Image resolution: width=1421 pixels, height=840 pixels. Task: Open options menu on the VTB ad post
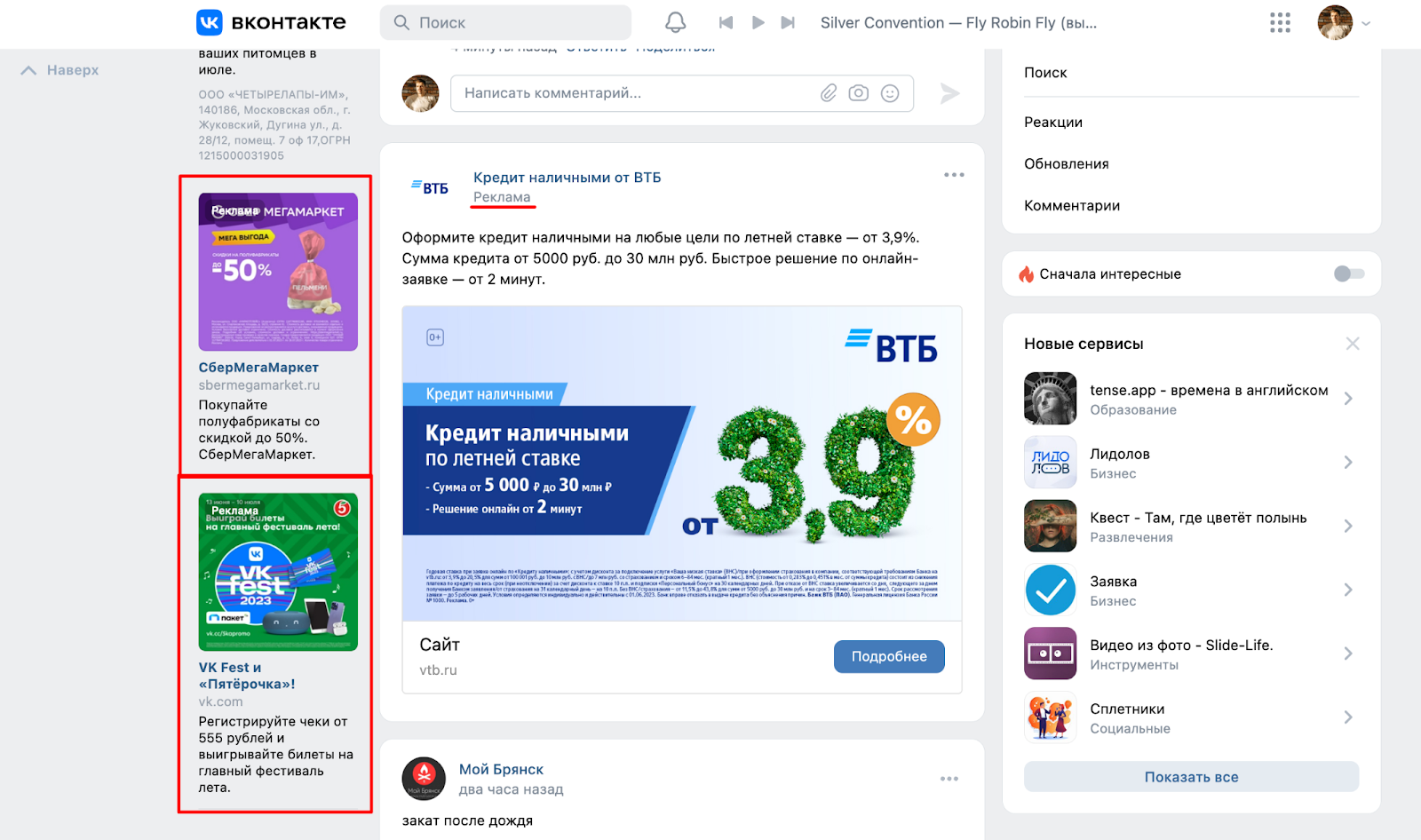pyautogui.click(x=954, y=174)
